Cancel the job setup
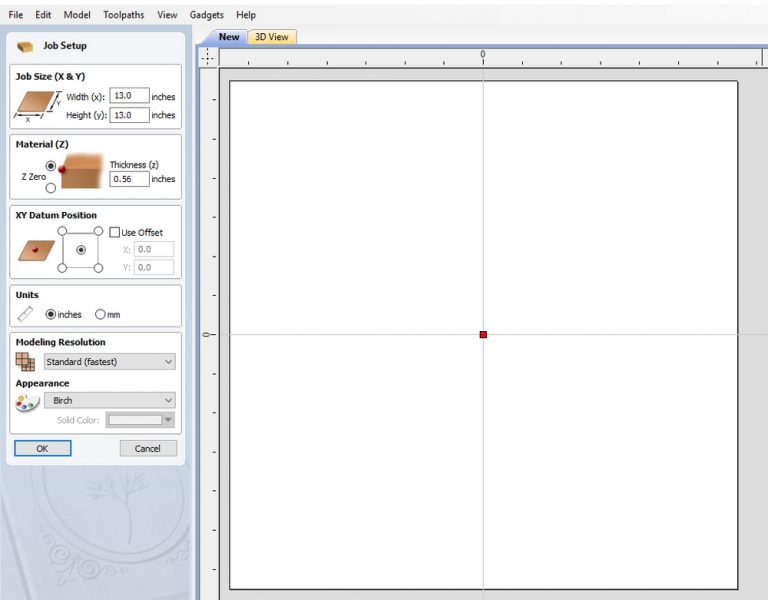 click(x=148, y=448)
